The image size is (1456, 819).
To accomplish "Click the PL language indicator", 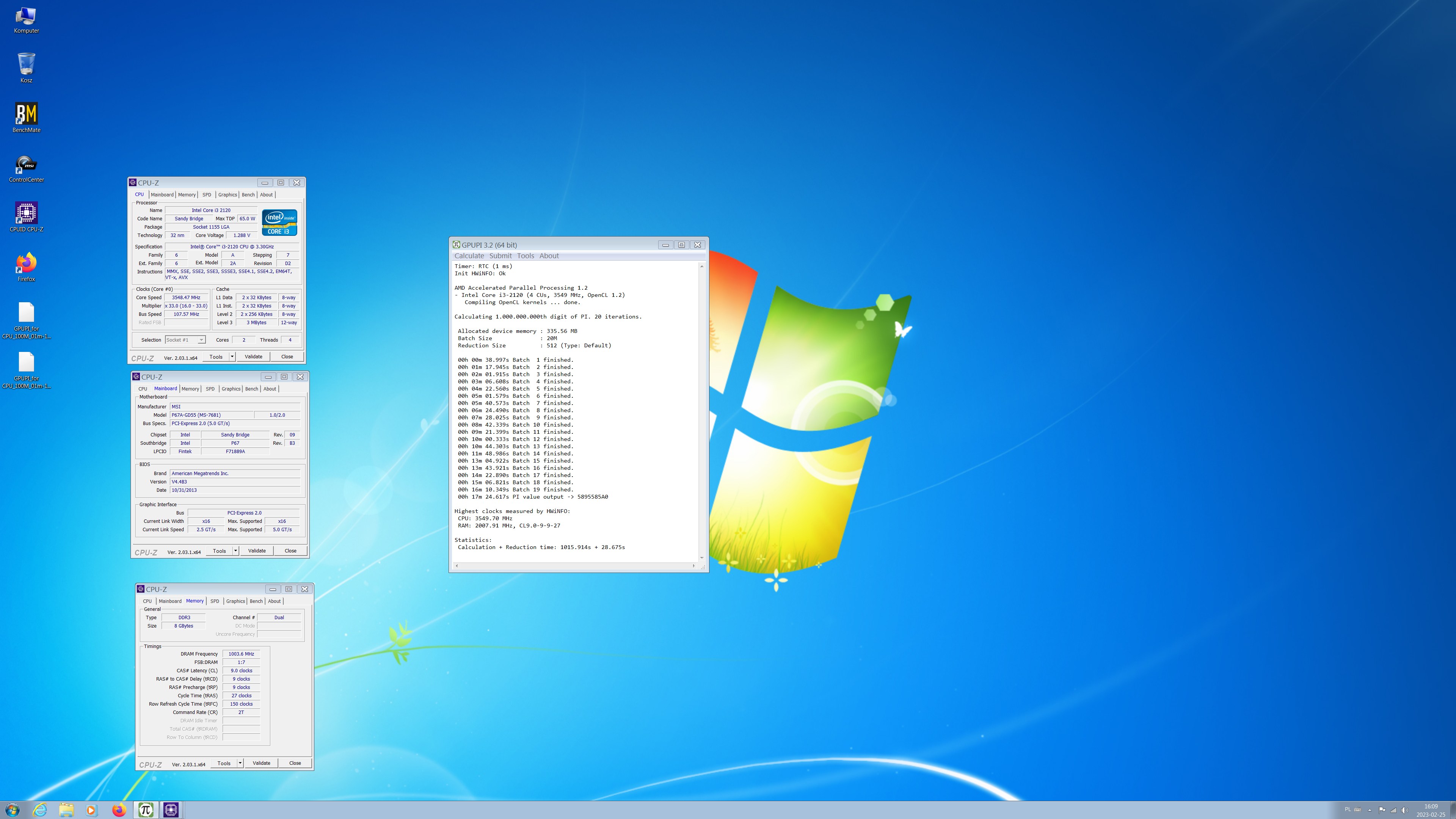I will pos(1348,810).
